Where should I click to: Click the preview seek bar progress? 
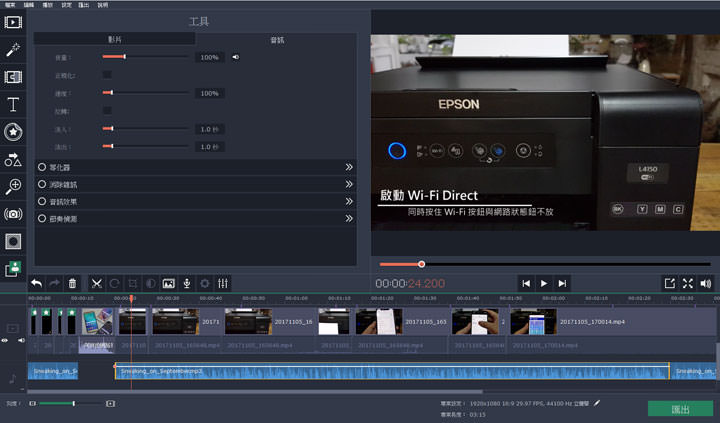pos(545,264)
